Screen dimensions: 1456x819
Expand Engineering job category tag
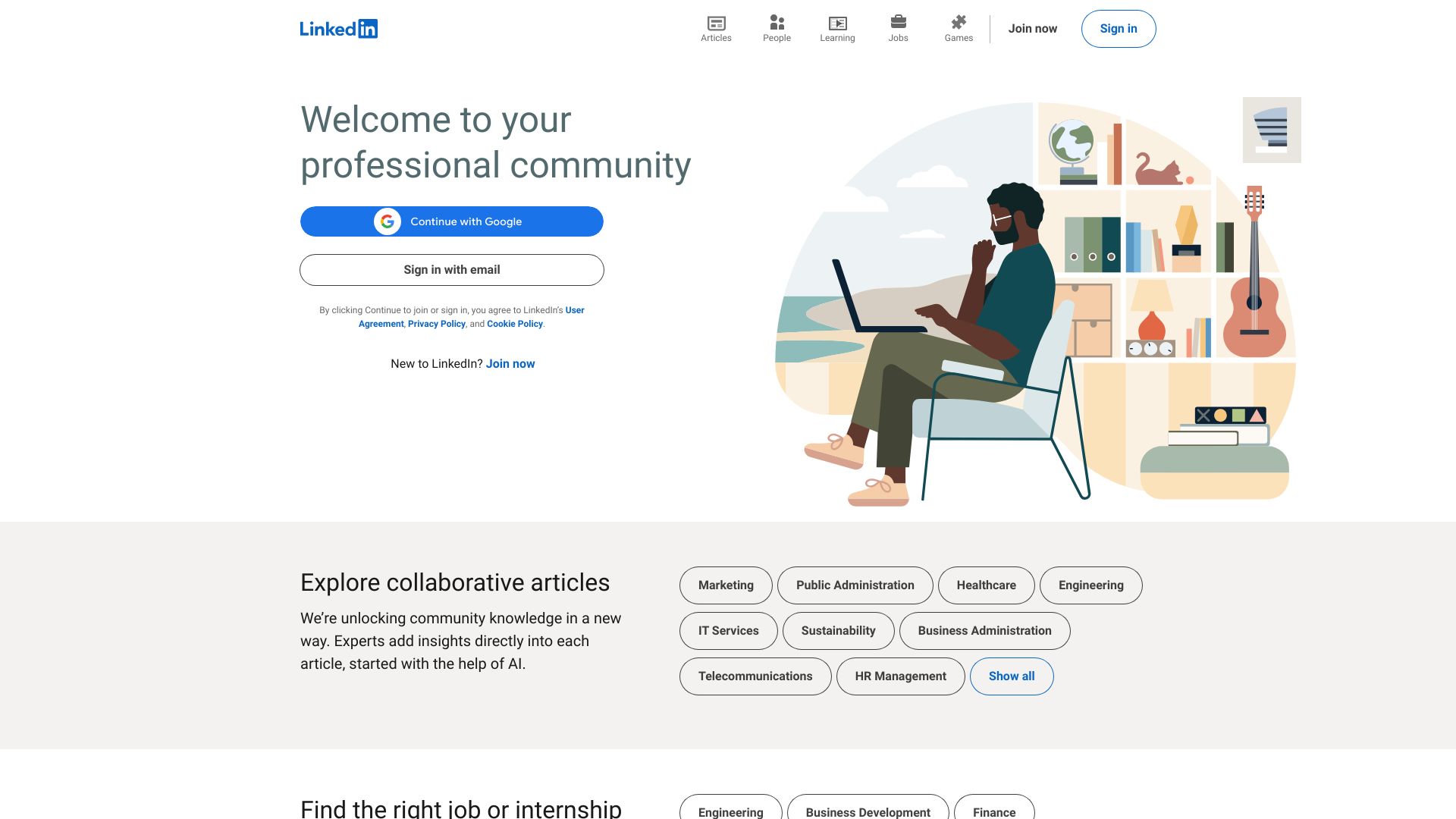pos(730,812)
